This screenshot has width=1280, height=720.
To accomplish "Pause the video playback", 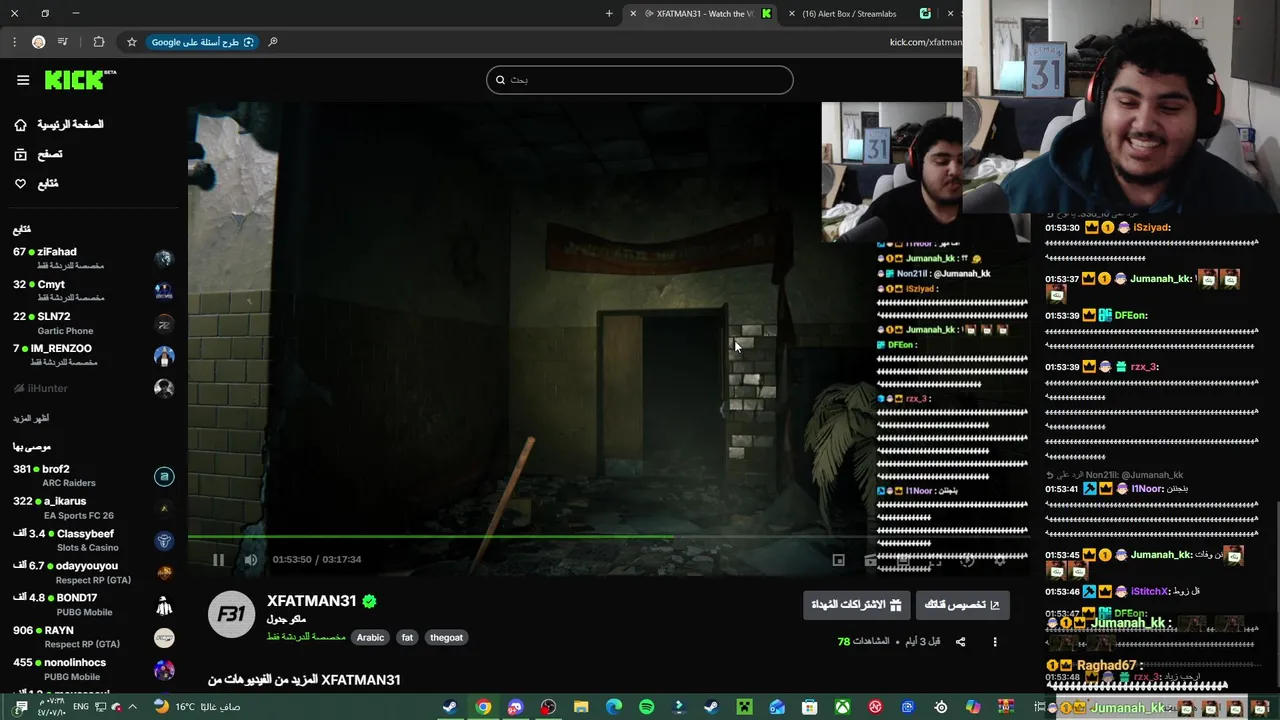I will (x=218, y=560).
